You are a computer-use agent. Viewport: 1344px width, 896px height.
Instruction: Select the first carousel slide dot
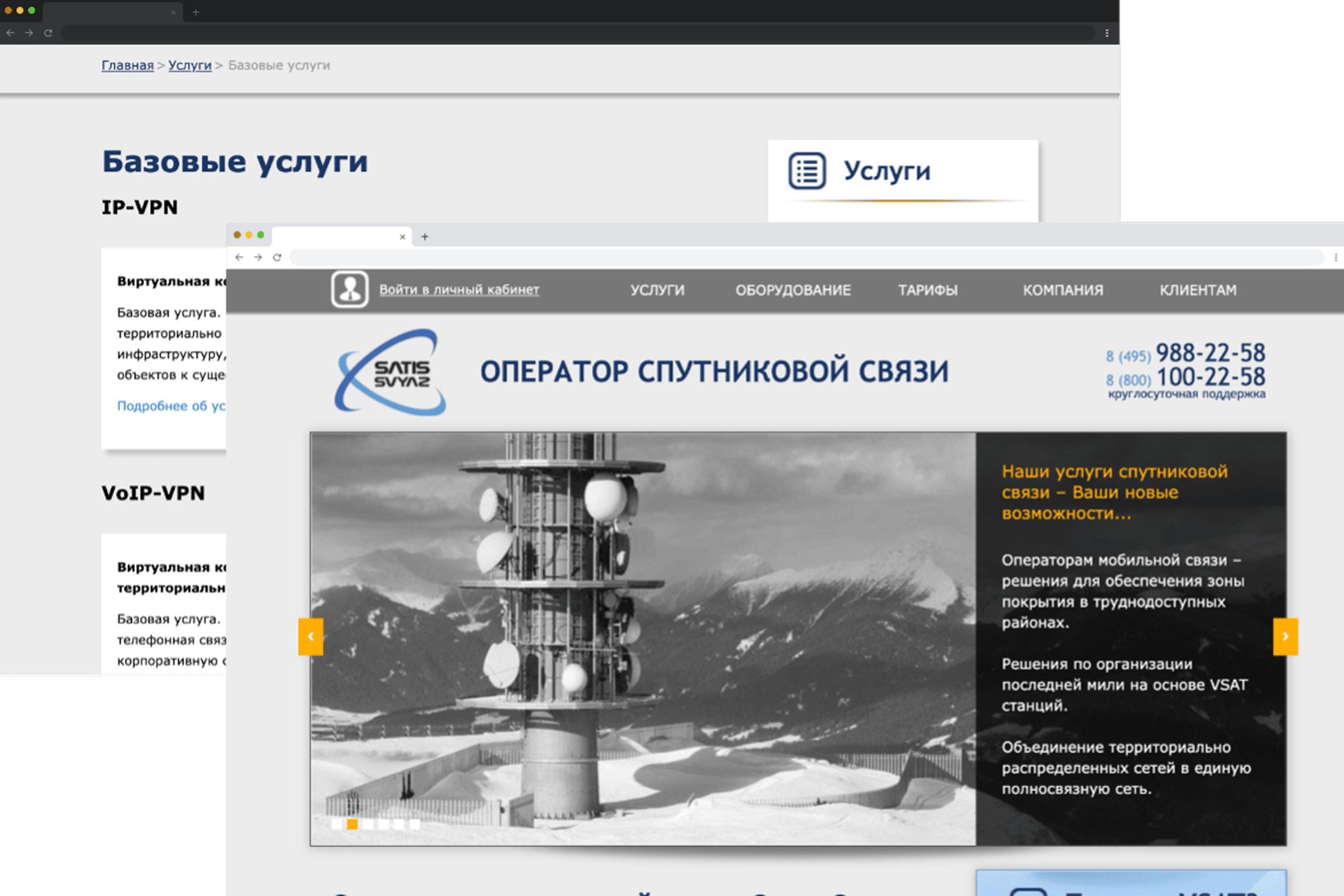(337, 824)
